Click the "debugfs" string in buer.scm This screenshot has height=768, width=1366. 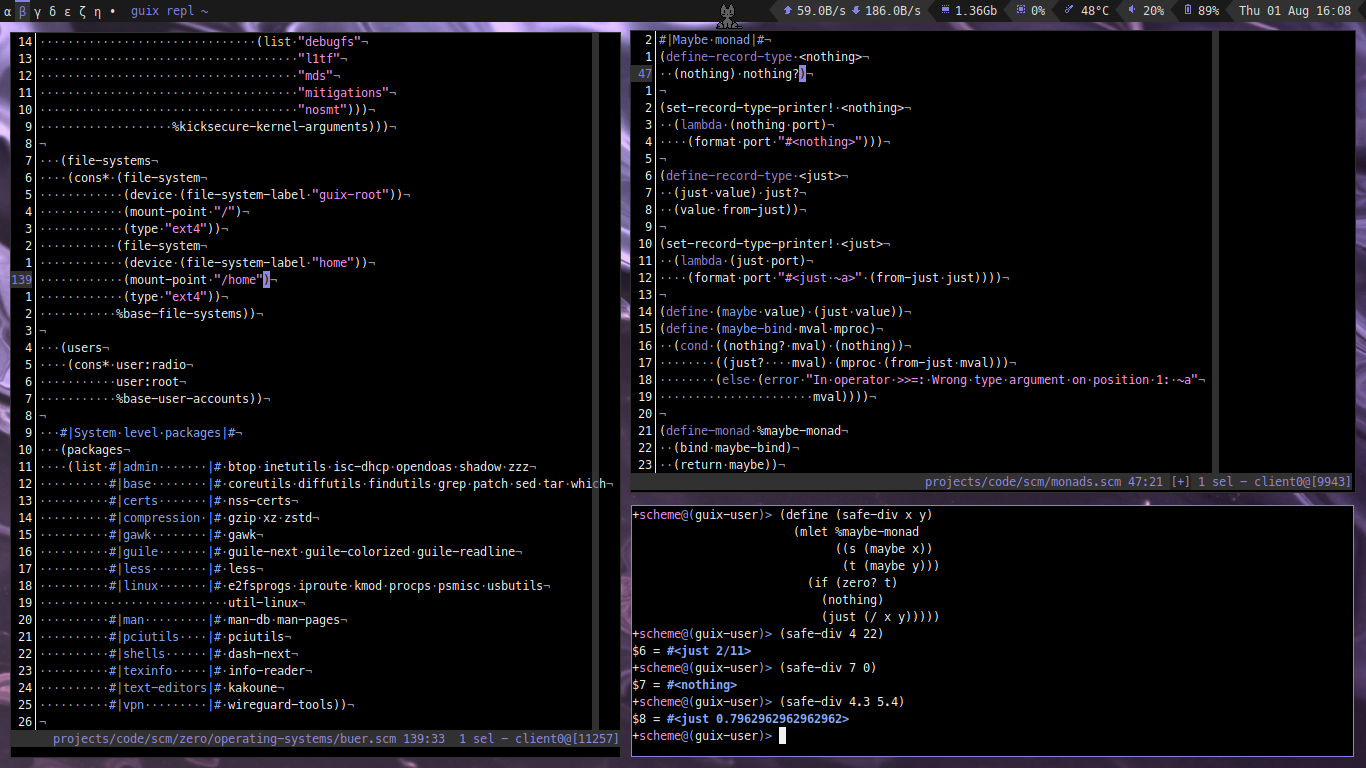click(x=330, y=41)
